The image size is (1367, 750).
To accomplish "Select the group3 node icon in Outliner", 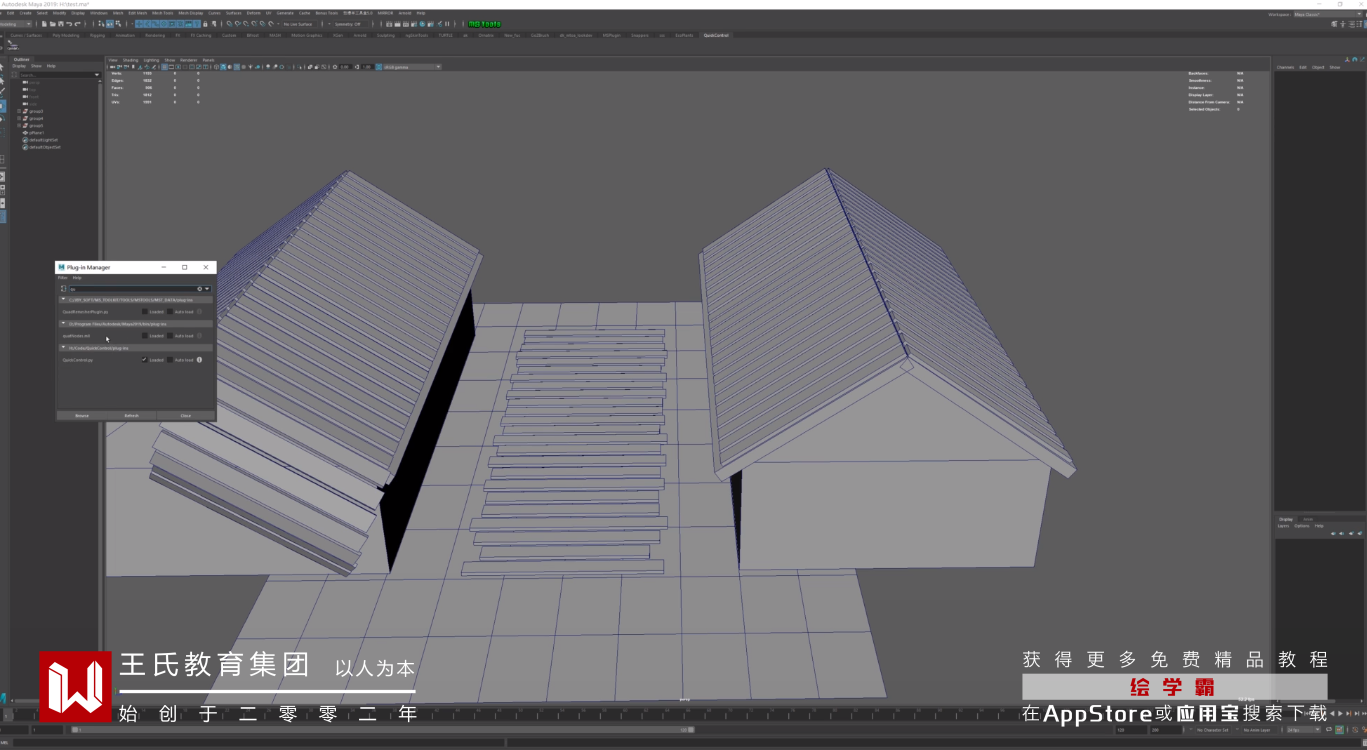I will (24, 111).
